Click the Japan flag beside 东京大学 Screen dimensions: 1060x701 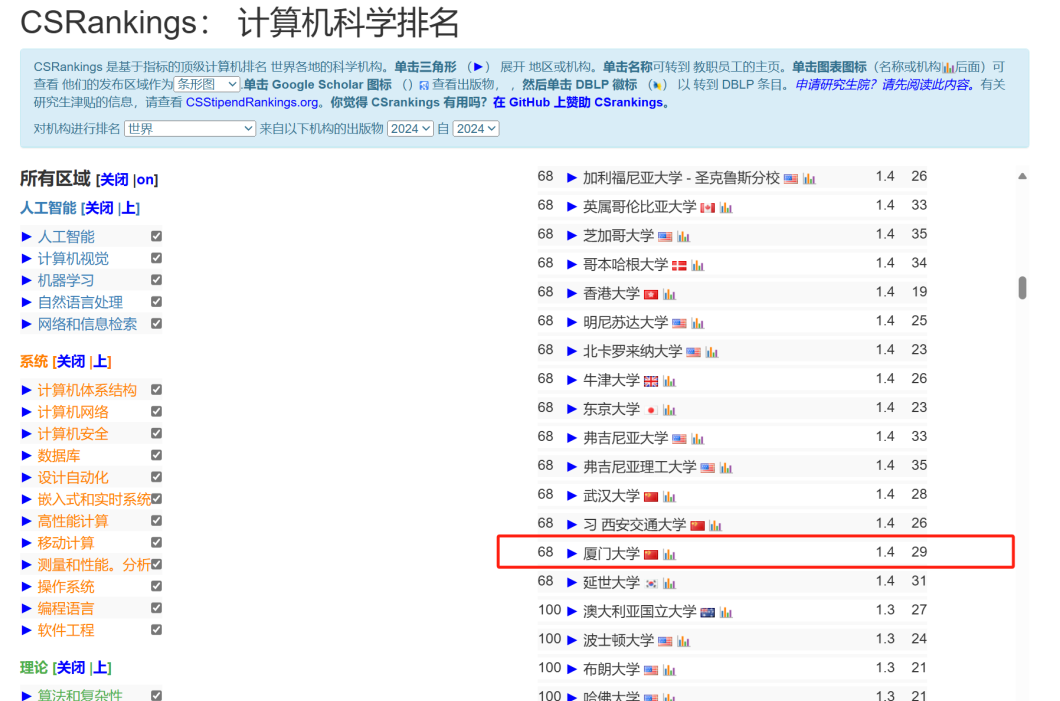[x=651, y=410]
